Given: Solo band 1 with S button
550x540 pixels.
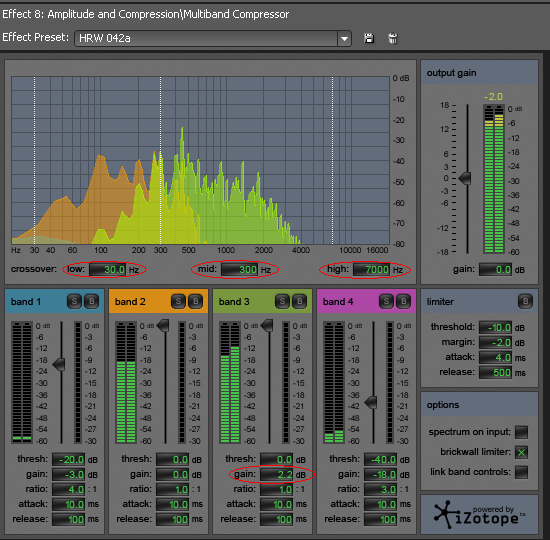Looking at the screenshot, I should [74, 301].
